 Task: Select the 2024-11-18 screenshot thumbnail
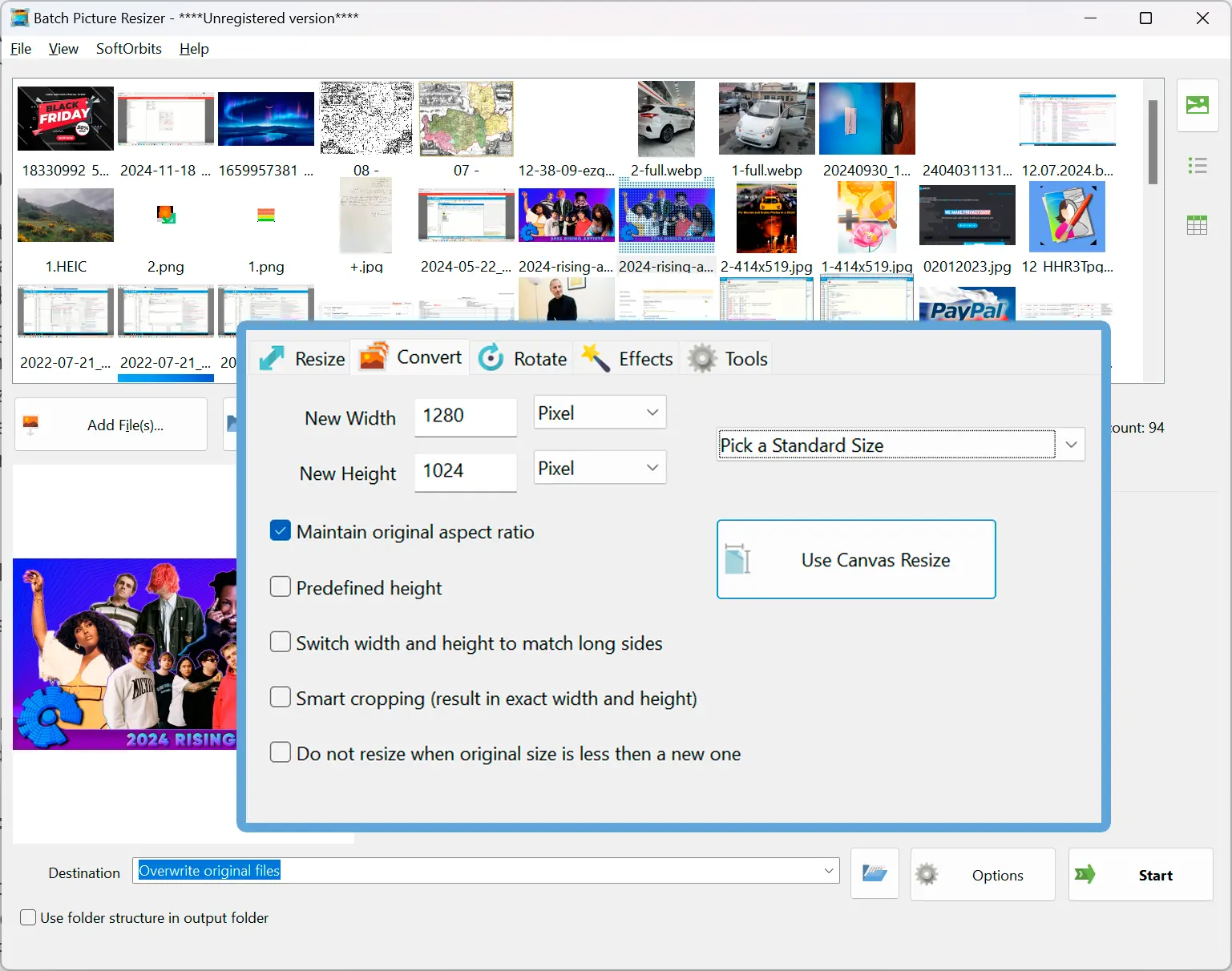pyautogui.click(x=166, y=119)
